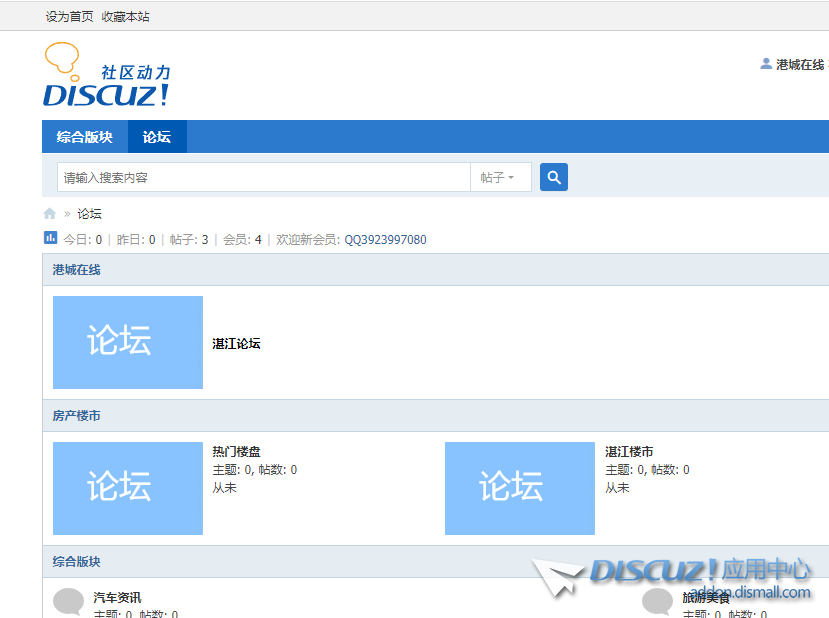Open the 湛江楼市 forum thumbnail image
This screenshot has height=618, width=829.
coord(520,488)
